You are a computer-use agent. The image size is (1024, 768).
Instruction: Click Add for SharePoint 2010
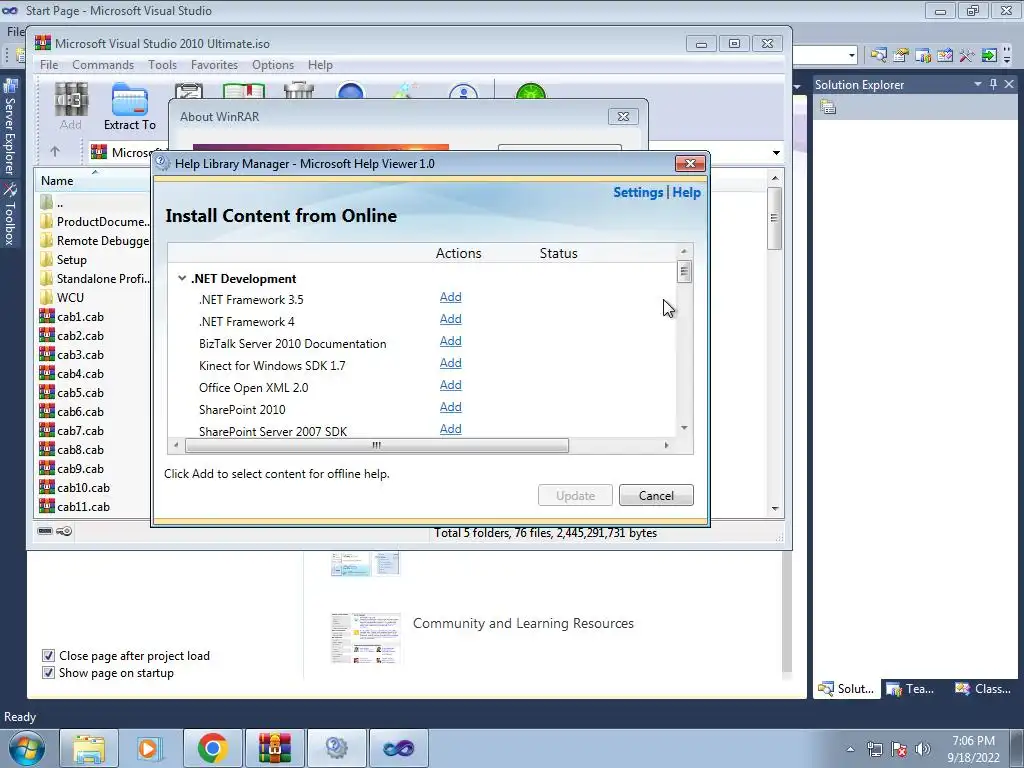451,407
